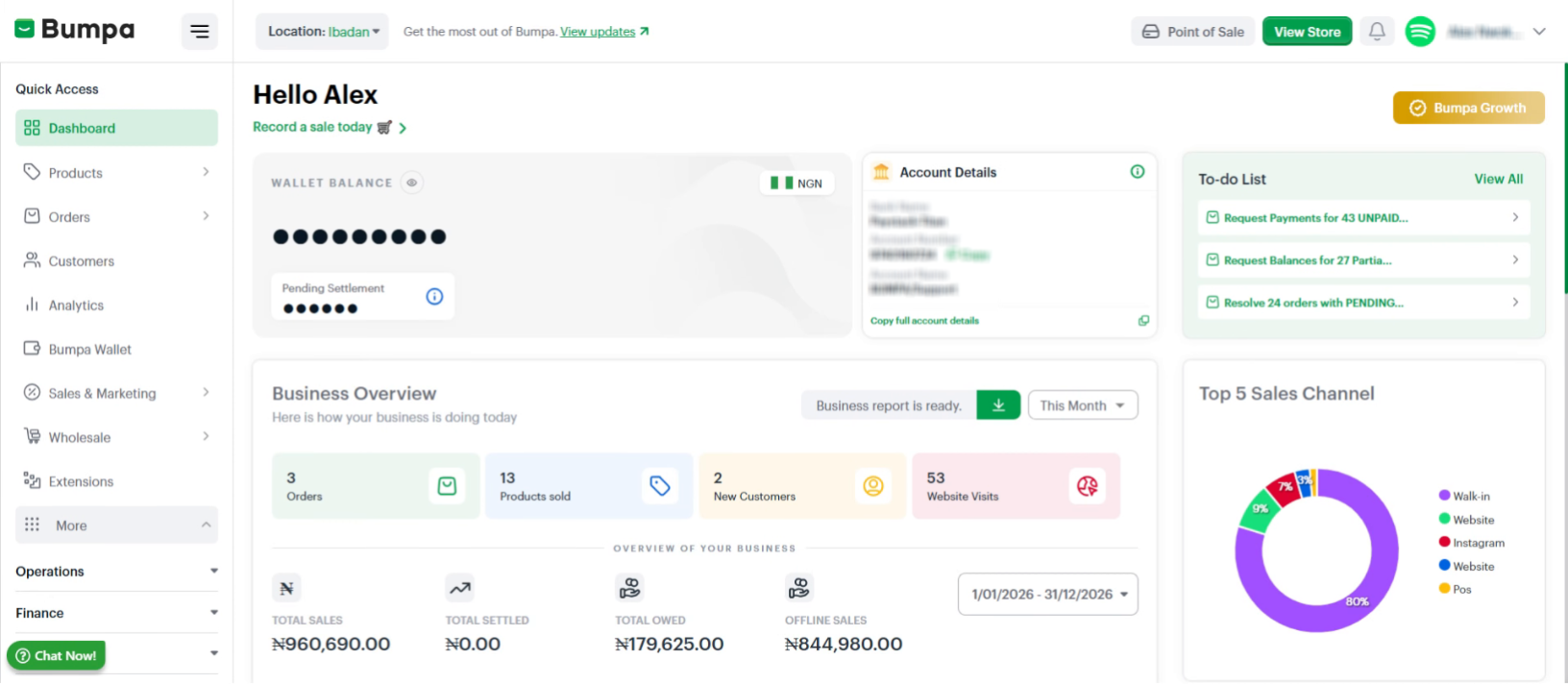Click the purple Walk-in legend swatch
1568x684 pixels.
(x=1444, y=496)
